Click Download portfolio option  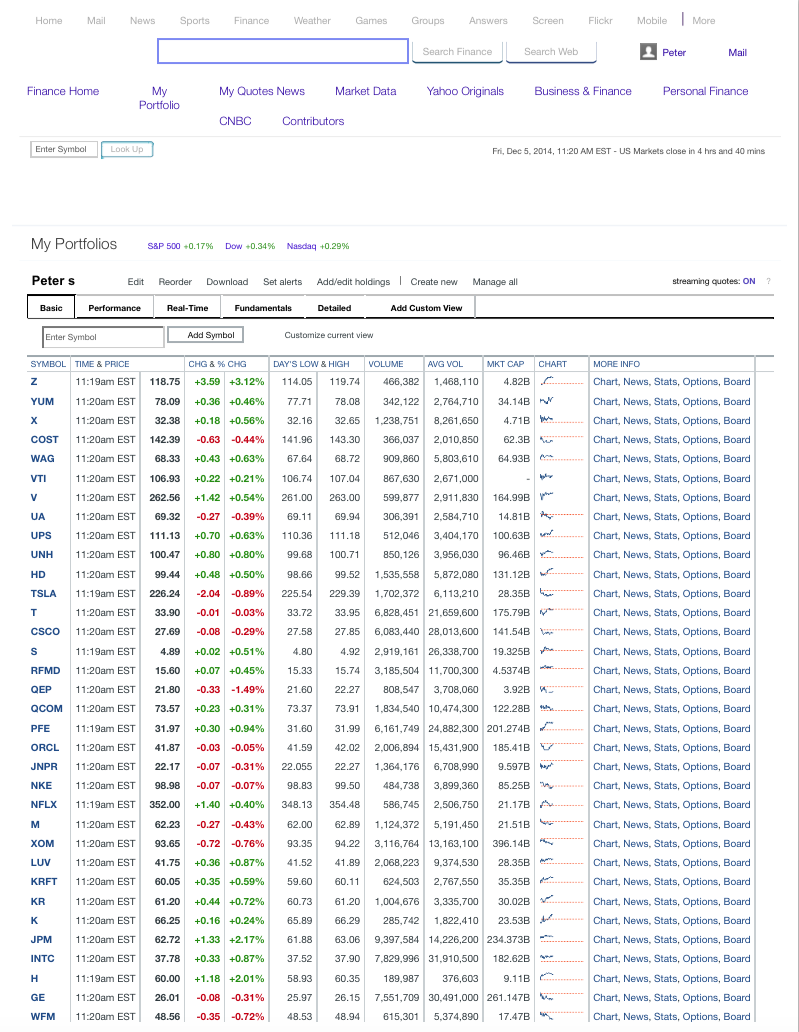tap(227, 282)
